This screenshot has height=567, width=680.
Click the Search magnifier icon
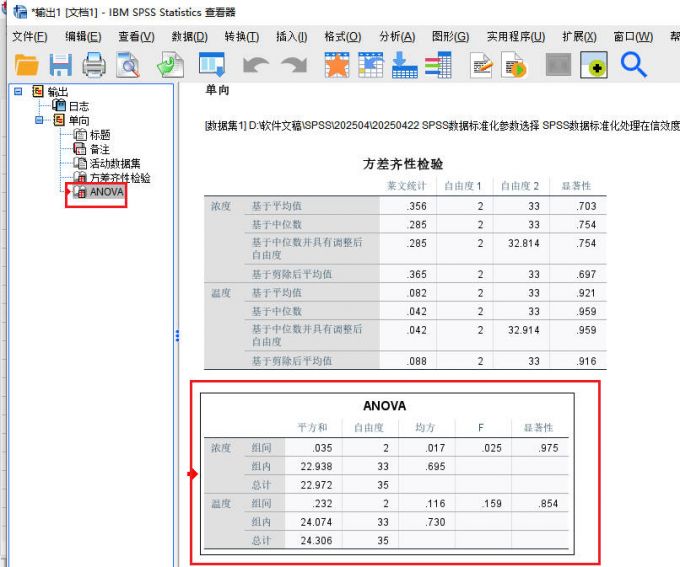(634, 65)
